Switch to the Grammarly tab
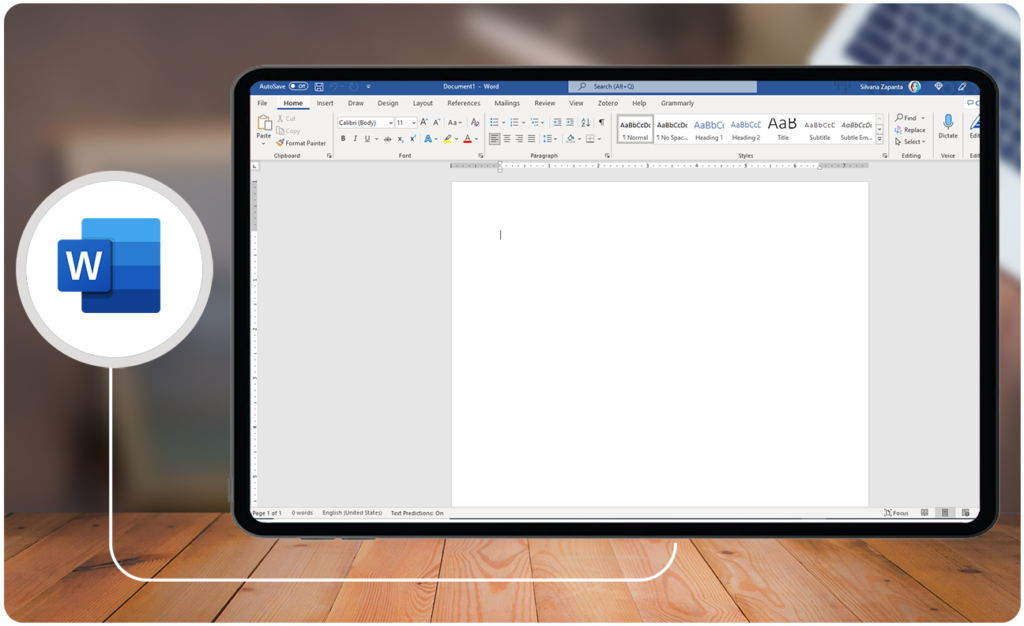The image size is (1024, 626). (677, 103)
